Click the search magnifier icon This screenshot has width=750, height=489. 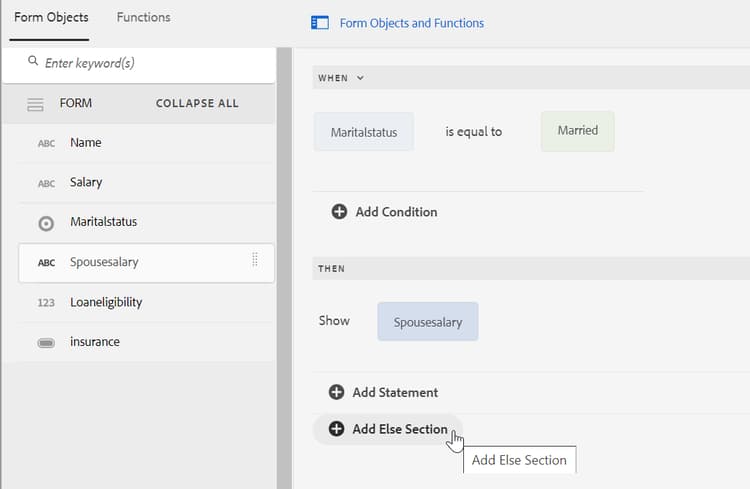(33, 62)
